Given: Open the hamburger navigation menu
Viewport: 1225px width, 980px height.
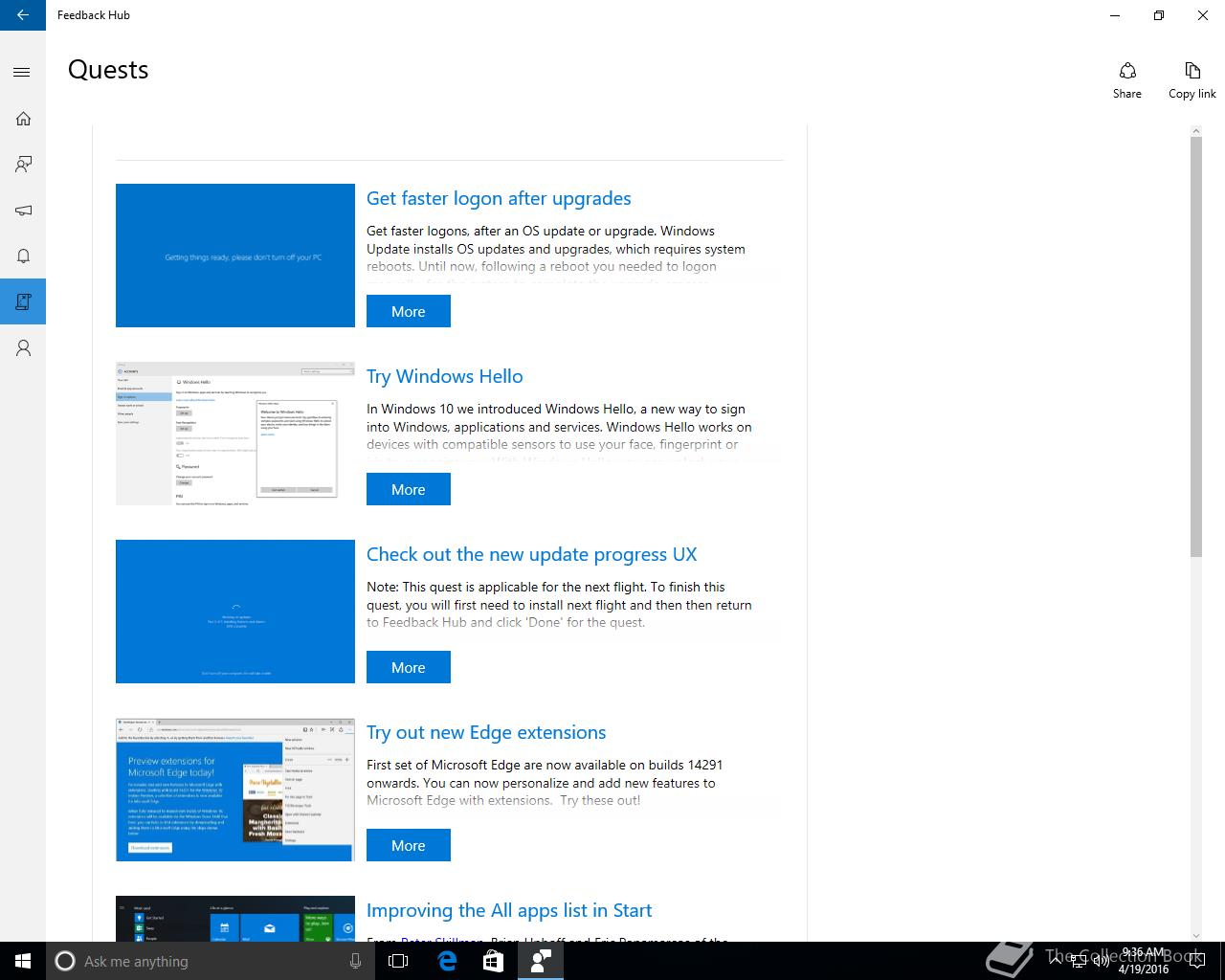Looking at the screenshot, I should pyautogui.click(x=23, y=73).
